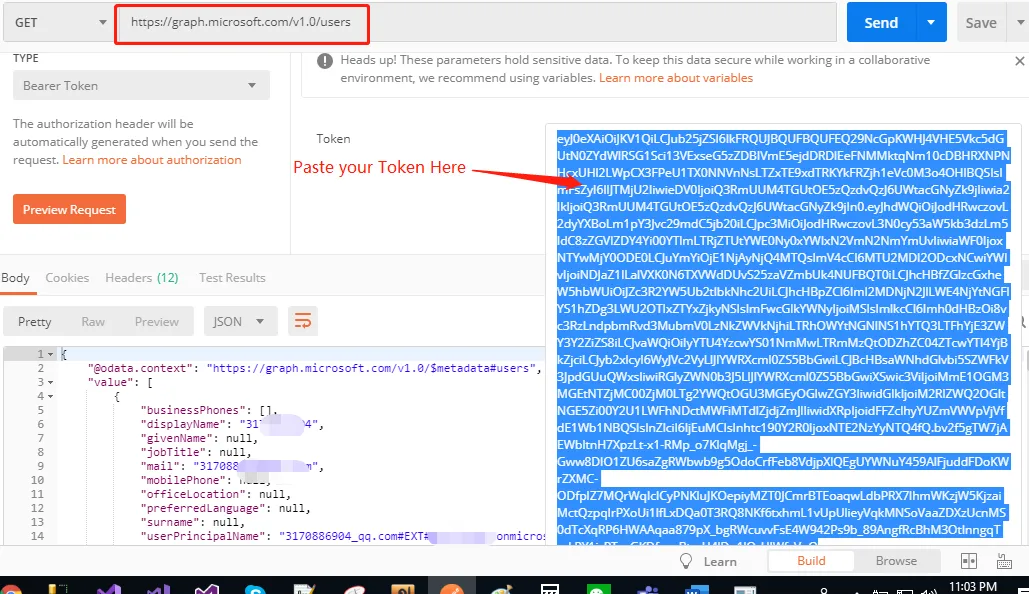1029x594 pixels.
Task: Dismiss the Heads up warning banner
Action: point(1019,61)
